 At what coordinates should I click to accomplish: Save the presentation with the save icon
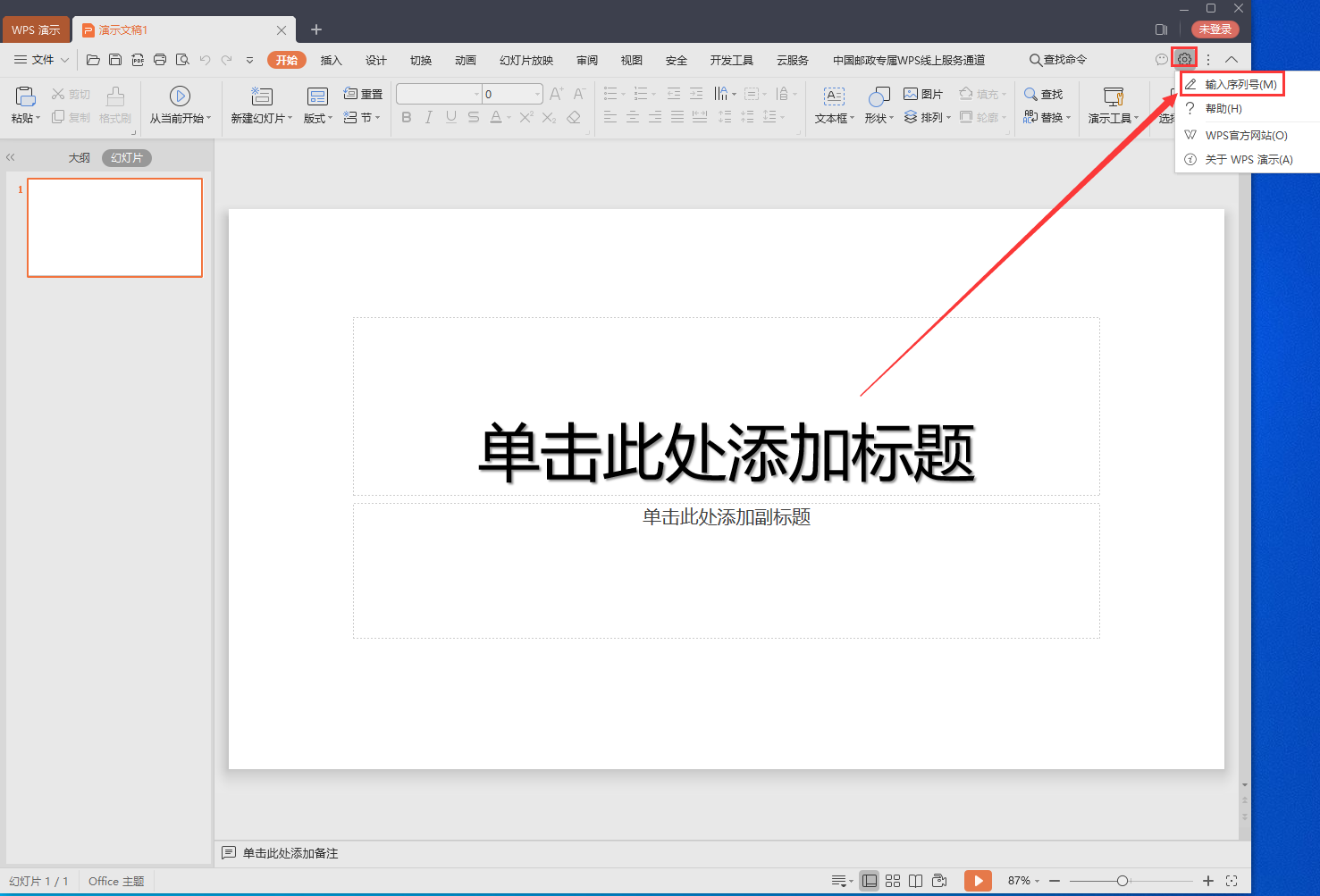[x=115, y=60]
